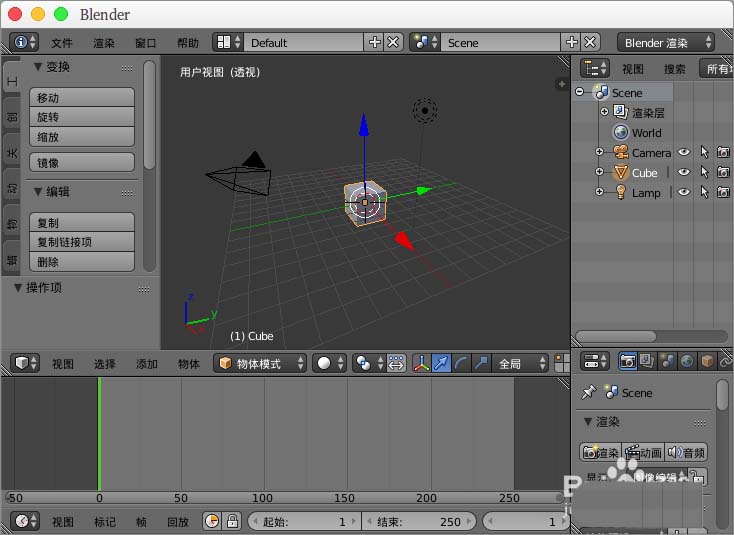Select the scale manipulator icon
Screen dimensions: 734x535
(481, 363)
